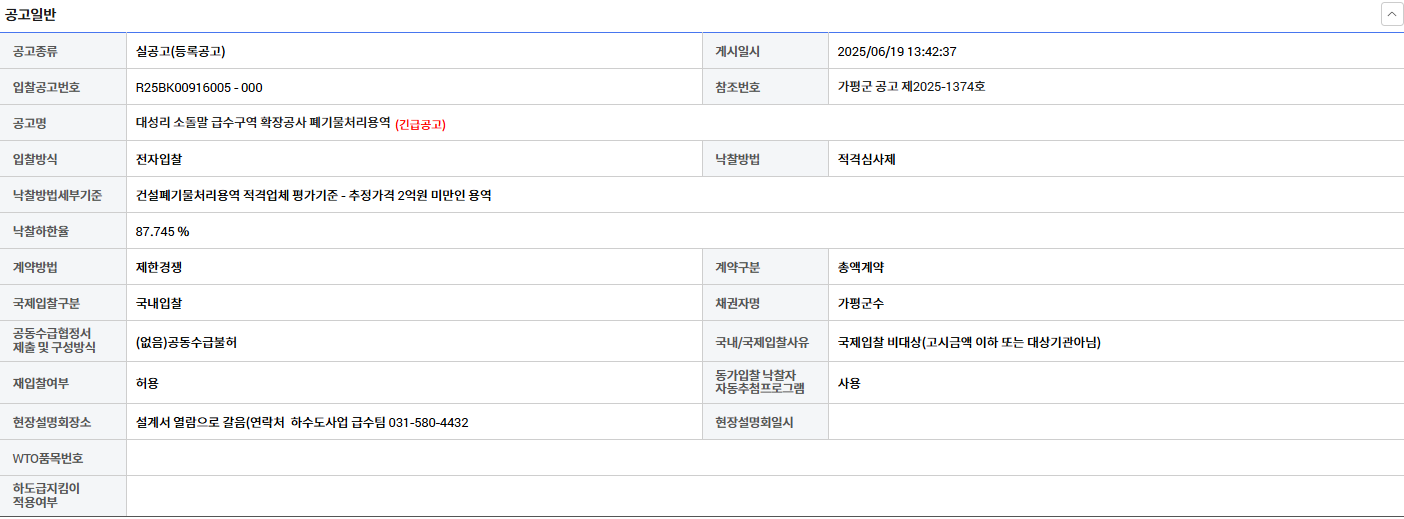Viewport: 1404px width, 519px height.
Task: Click the site briefing location contact text
Action: coord(302,422)
